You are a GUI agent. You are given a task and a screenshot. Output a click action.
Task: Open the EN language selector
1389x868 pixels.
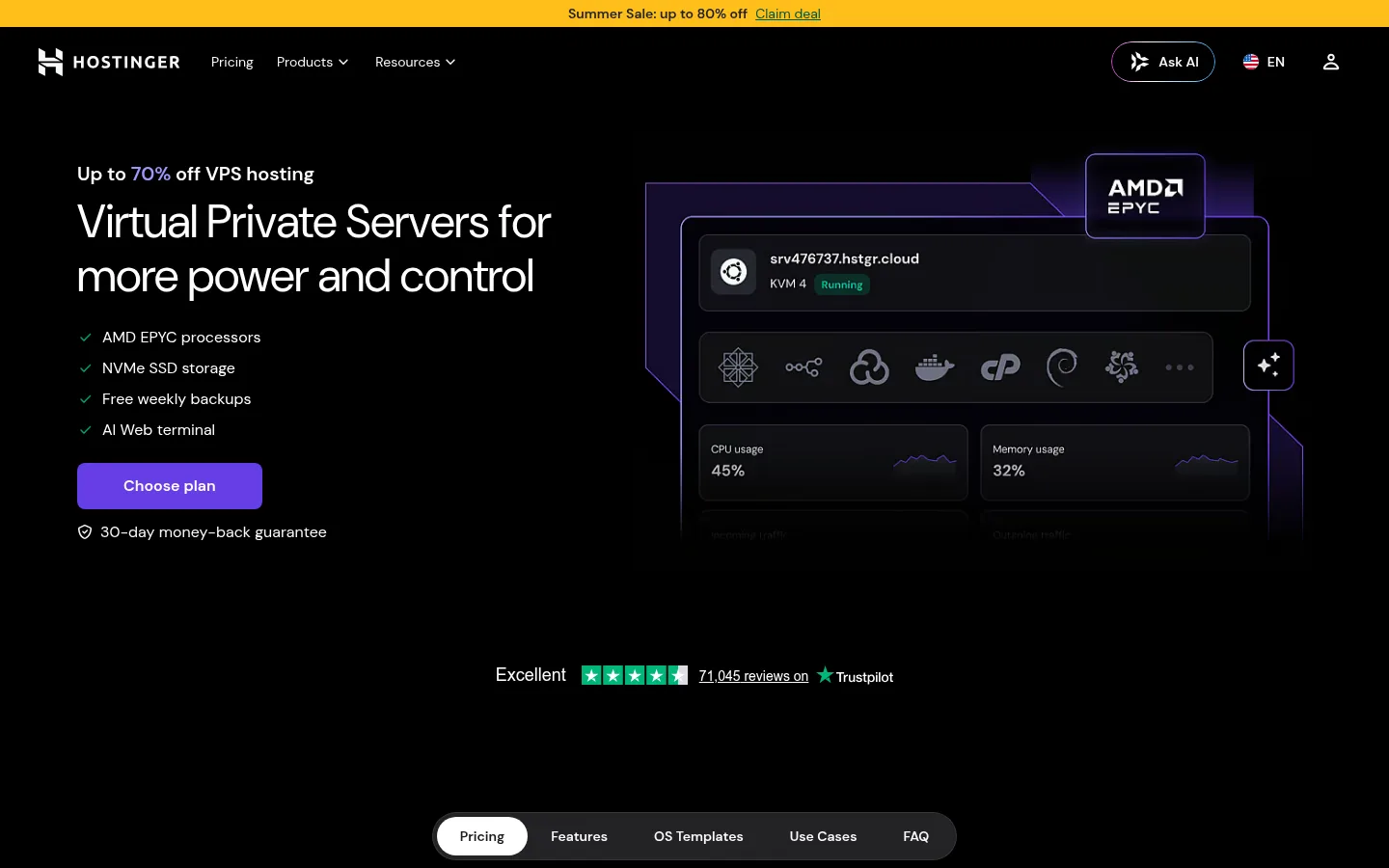click(x=1264, y=62)
